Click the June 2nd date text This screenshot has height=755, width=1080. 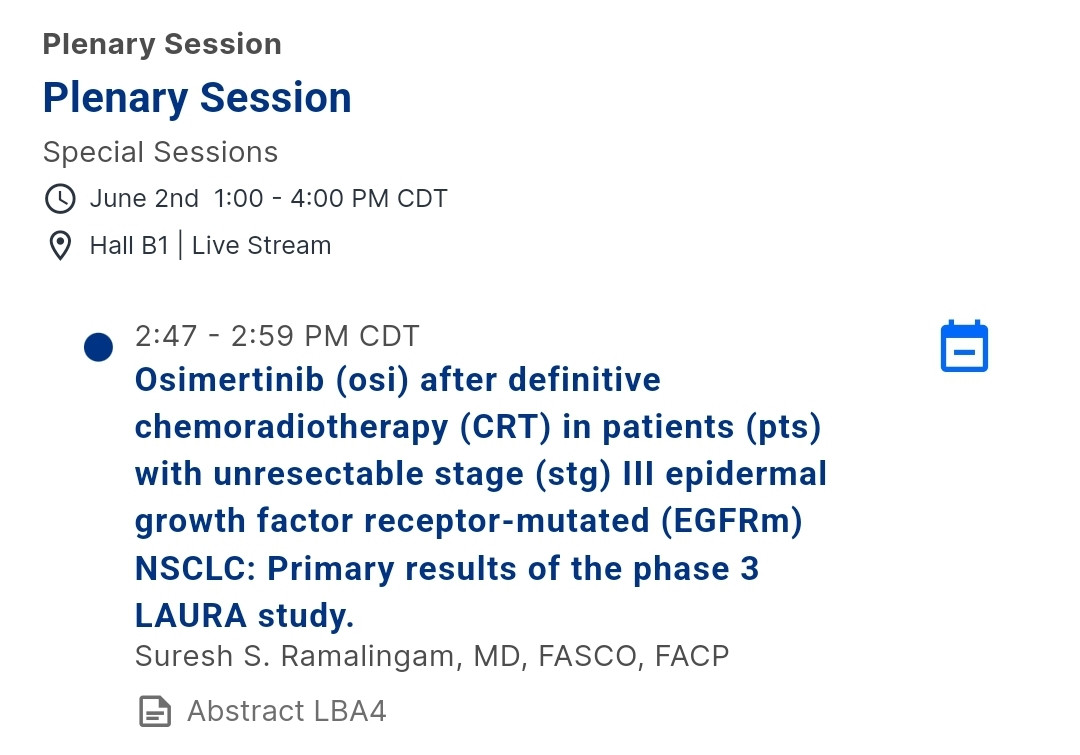(x=144, y=198)
